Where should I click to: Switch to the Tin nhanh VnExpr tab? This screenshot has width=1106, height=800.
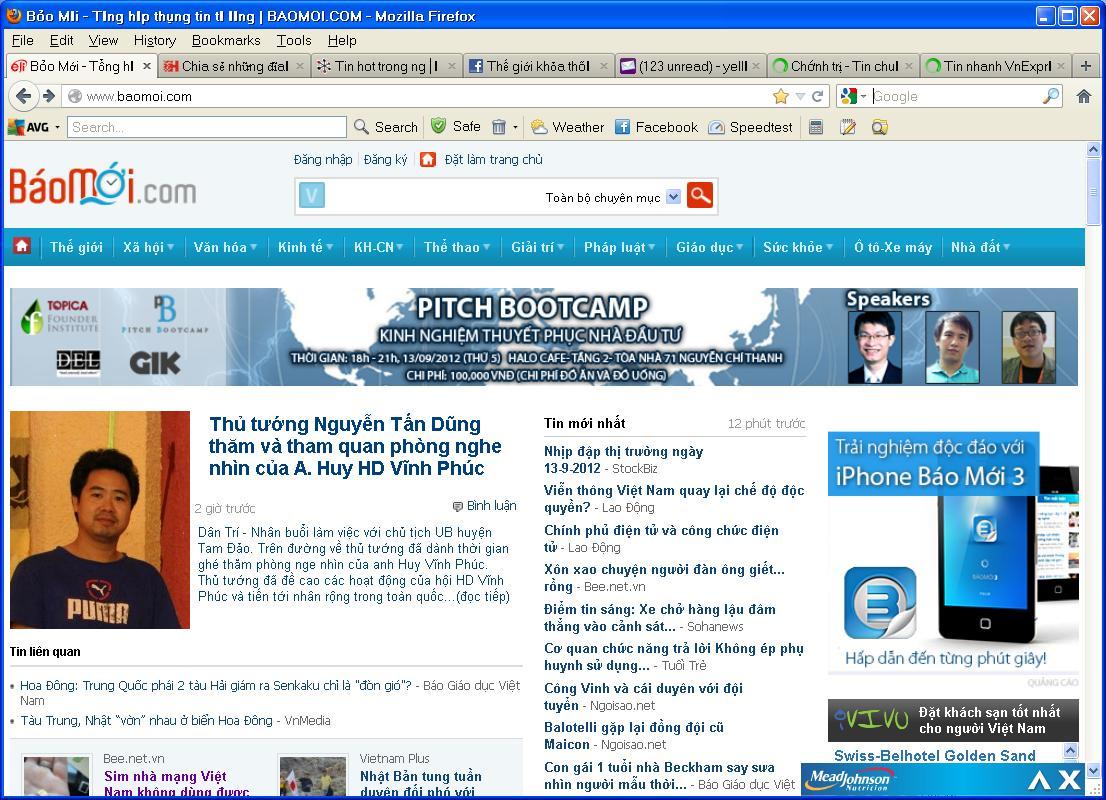[995, 66]
